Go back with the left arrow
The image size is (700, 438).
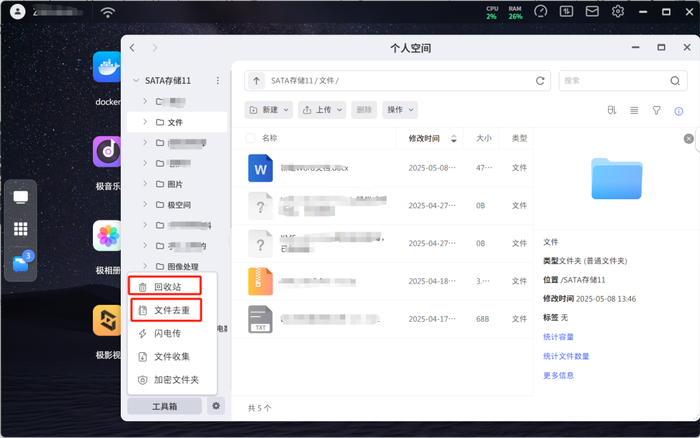pos(132,48)
